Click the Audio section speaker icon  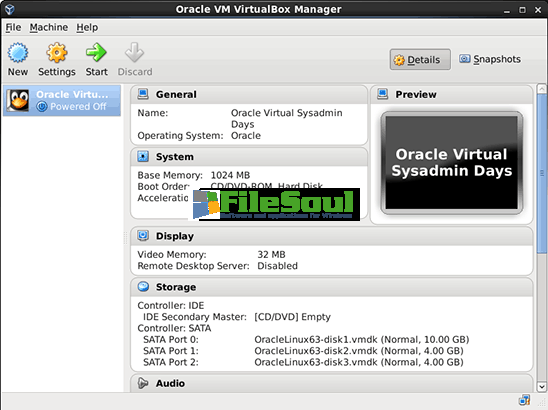[143, 383]
